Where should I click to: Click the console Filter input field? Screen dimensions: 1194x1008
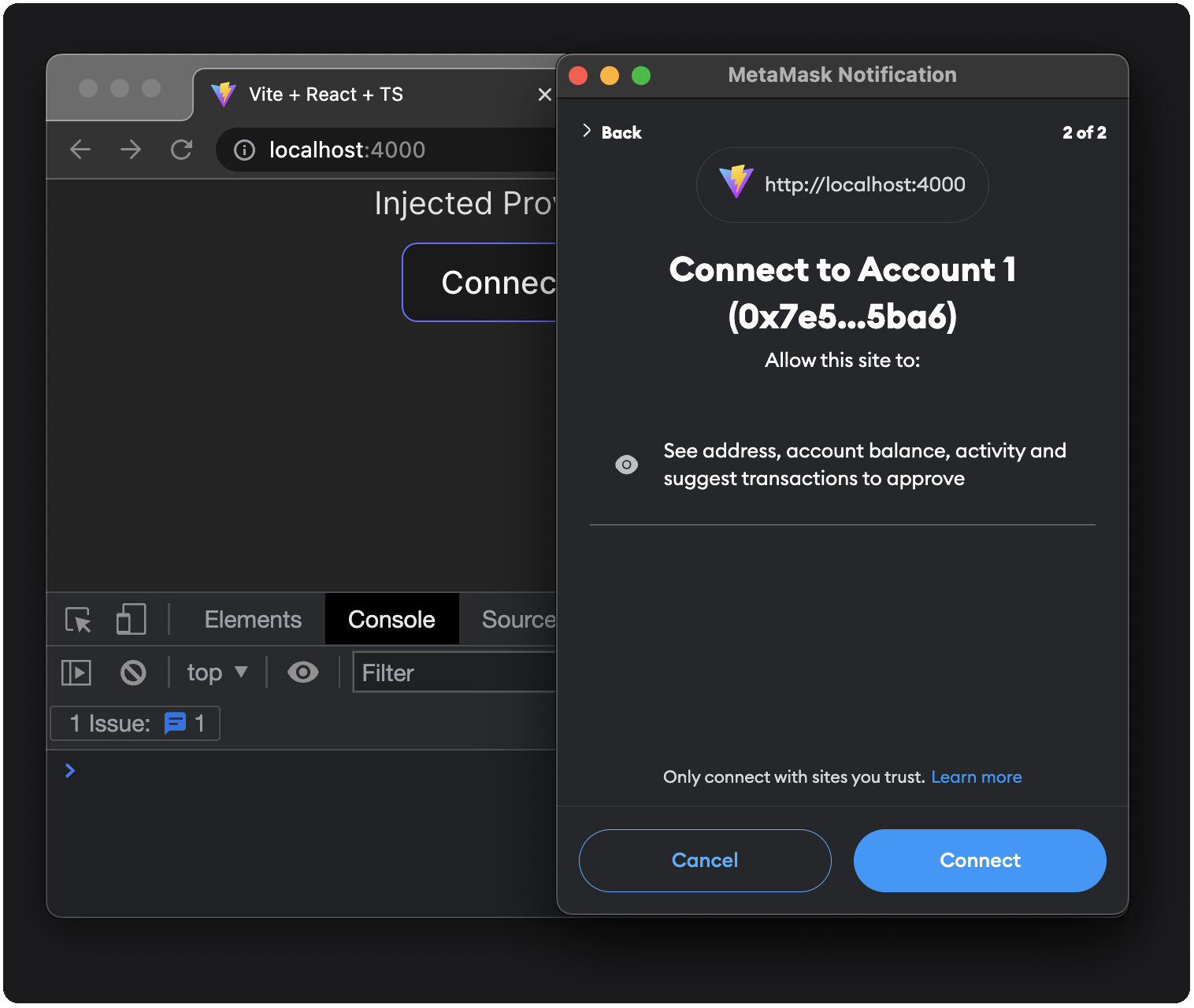tap(454, 673)
